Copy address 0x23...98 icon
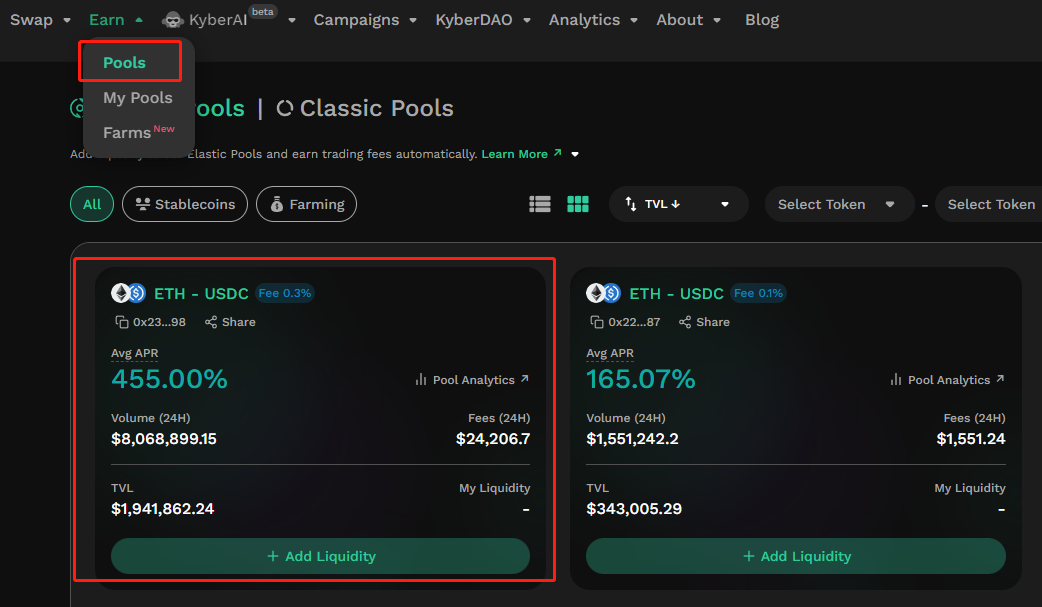 pyautogui.click(x=122, y=322)
